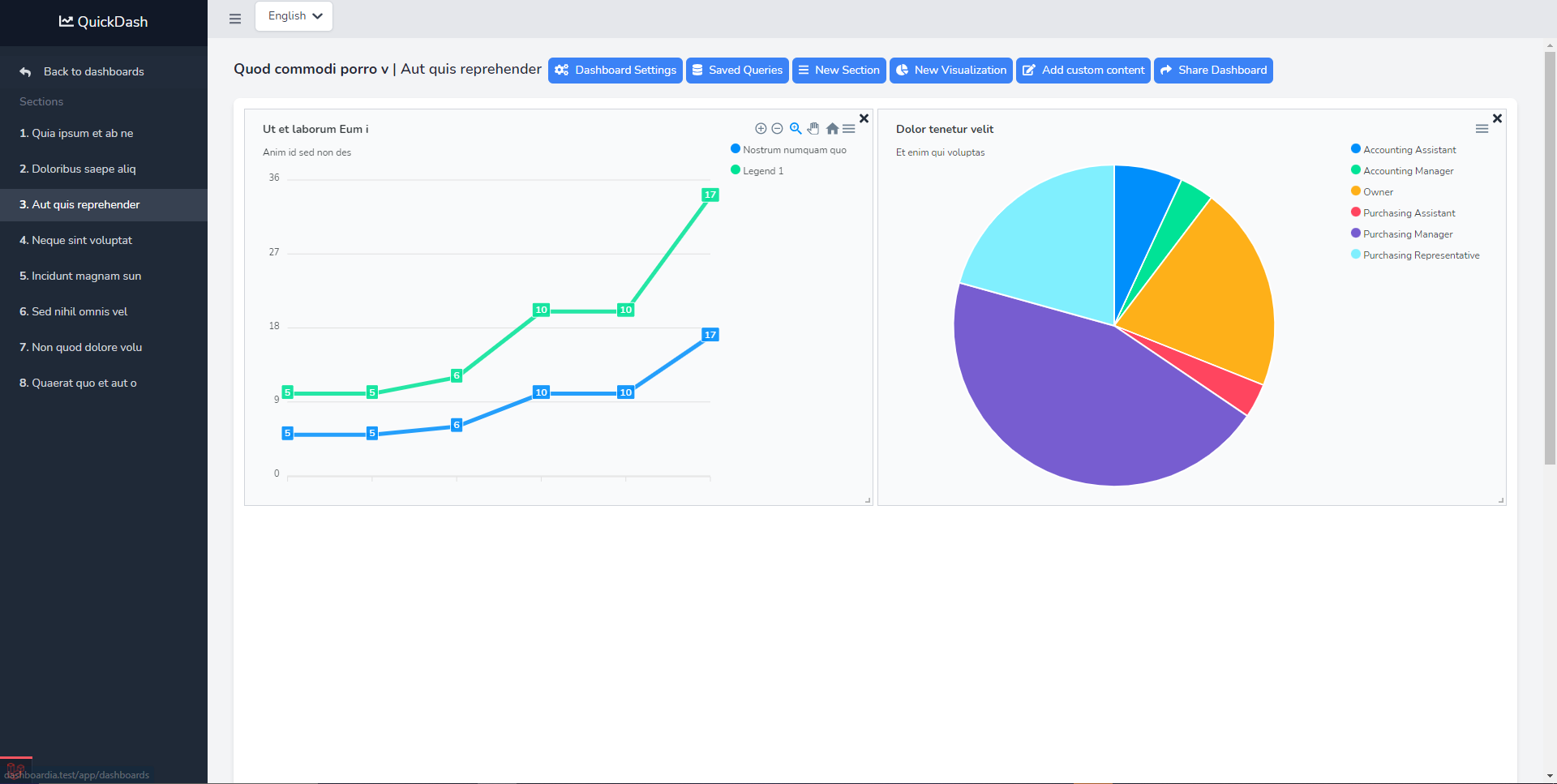Image resolution: width=1557 pixels, height=784 pixels.
Task: Toggle 'Purchasing Manager' pie legend entry
Action: [1407, 234]
